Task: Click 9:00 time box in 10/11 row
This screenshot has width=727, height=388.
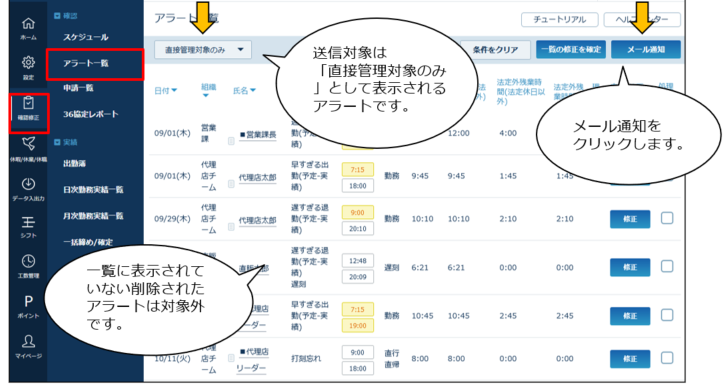Action: (x=357, y=352)
